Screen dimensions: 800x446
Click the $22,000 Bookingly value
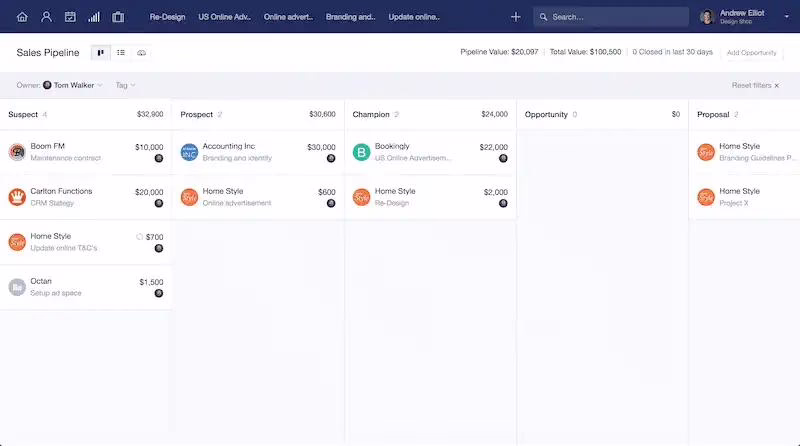(493, 147)
